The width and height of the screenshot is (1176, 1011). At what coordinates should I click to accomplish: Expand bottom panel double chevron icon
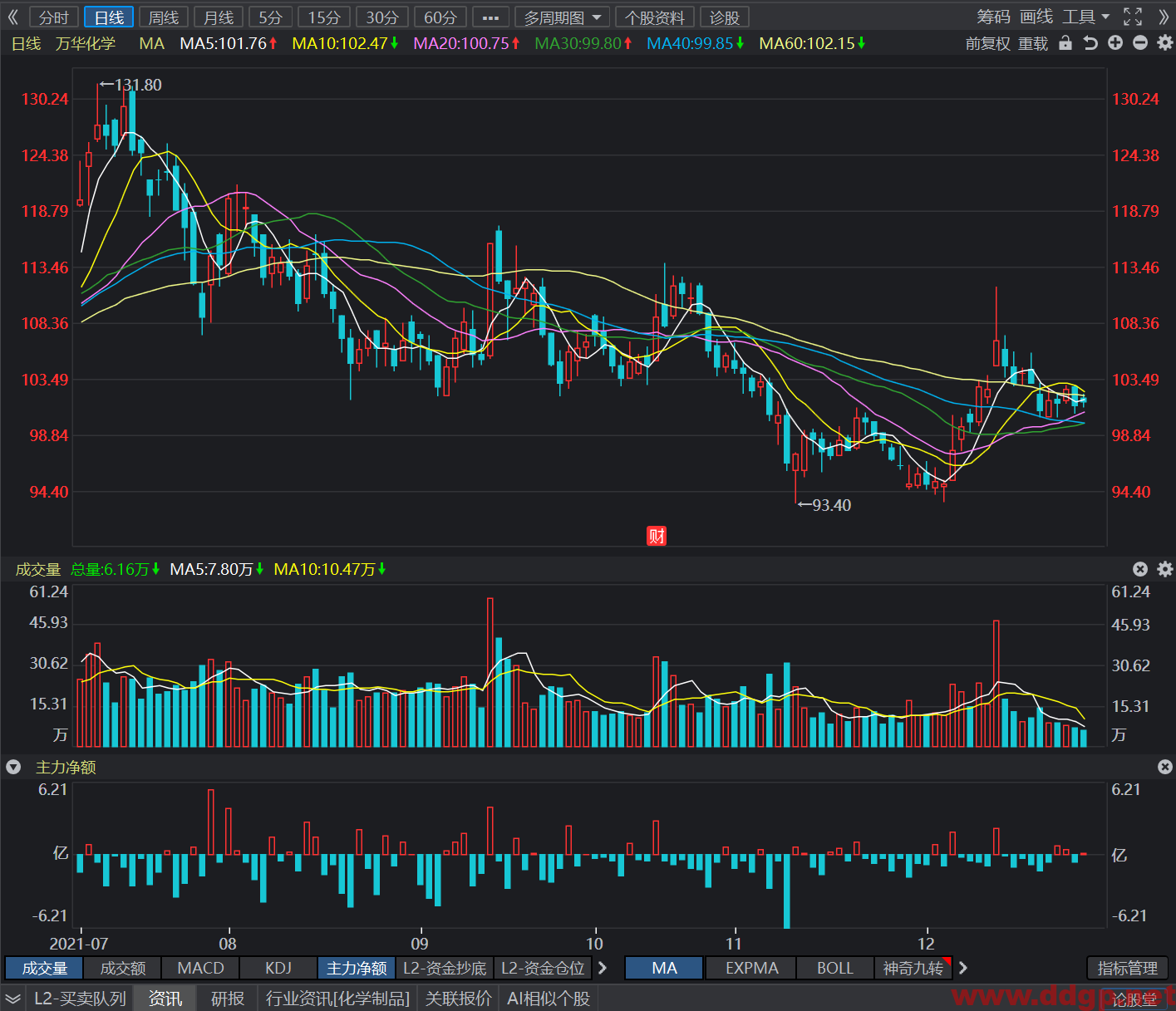click(12, 999)
